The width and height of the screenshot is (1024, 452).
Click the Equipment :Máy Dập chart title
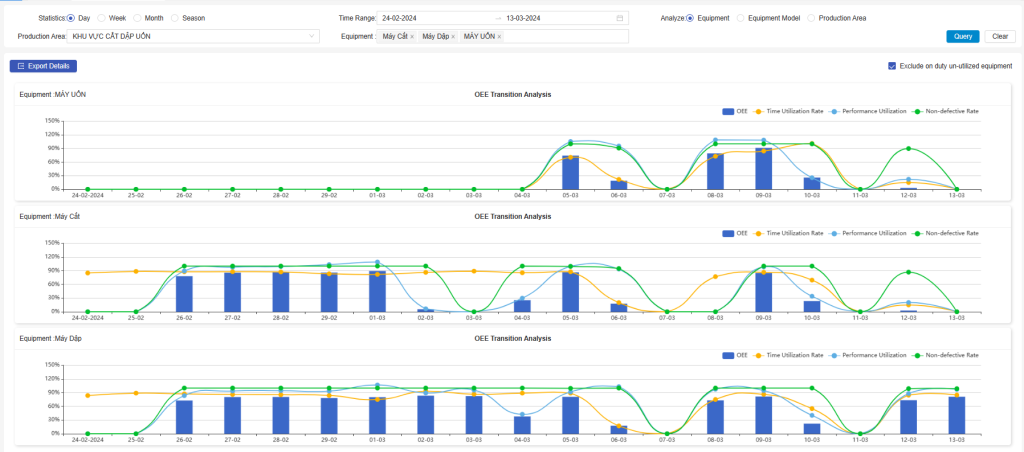(x=50, y=338)
